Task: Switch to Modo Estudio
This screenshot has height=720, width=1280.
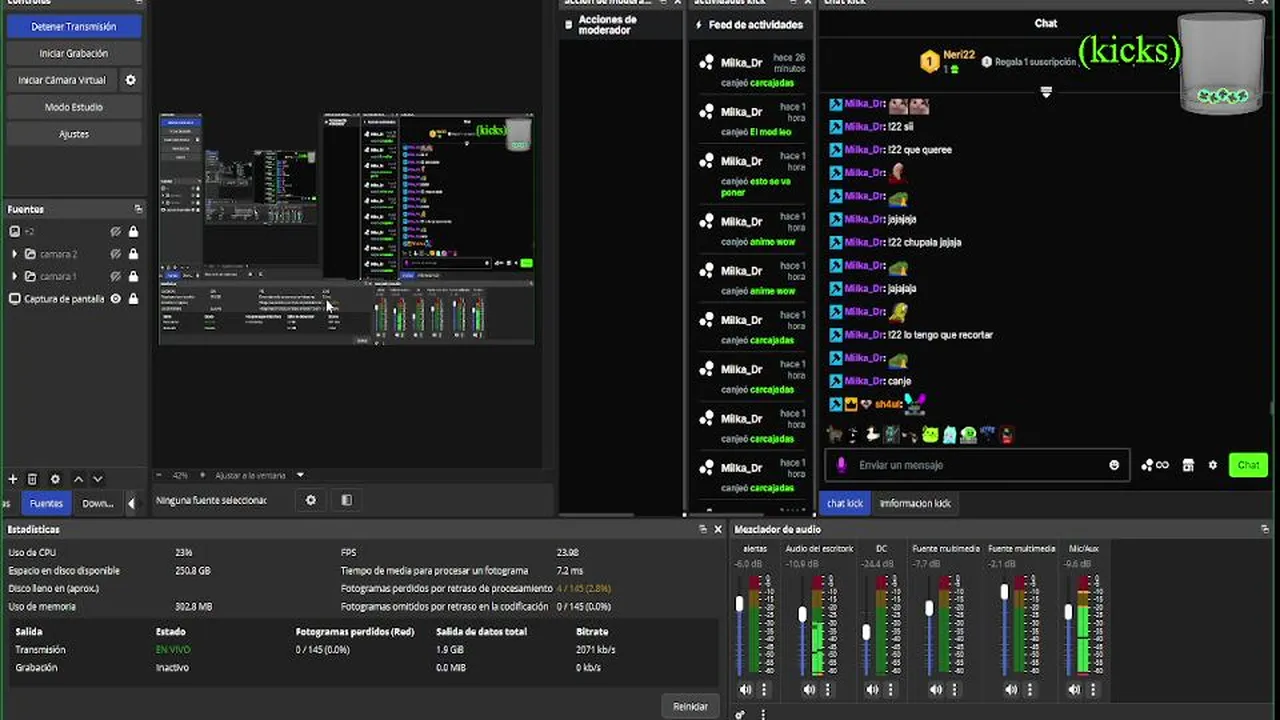Action: [74, 107]
